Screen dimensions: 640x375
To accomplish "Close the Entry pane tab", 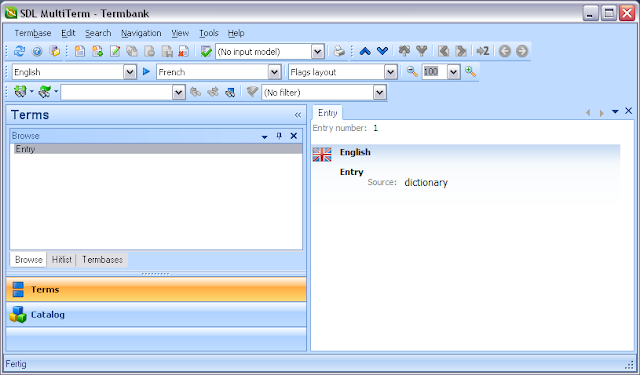I will (x=629, y=111).
